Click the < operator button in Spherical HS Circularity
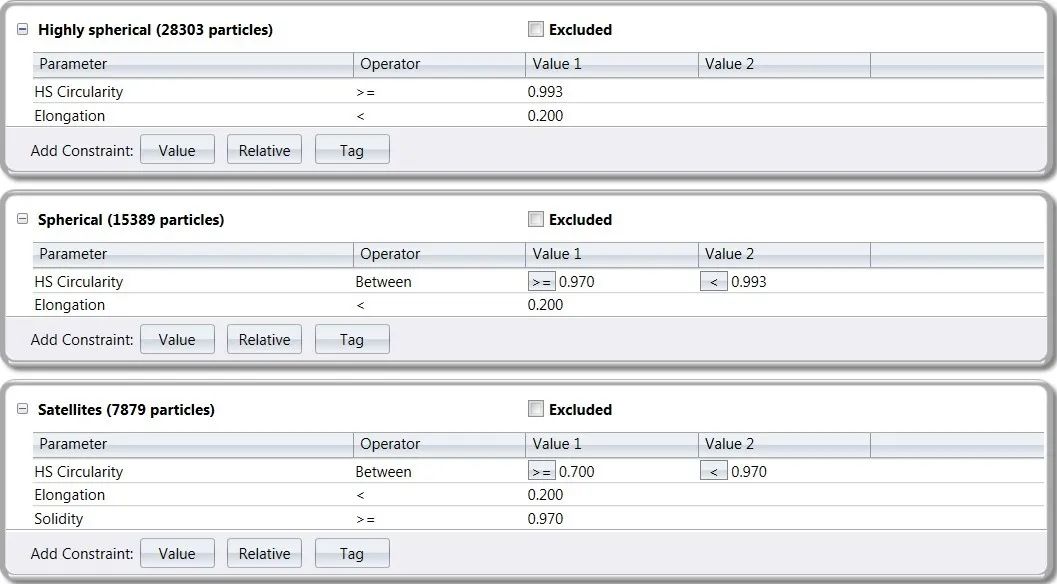 pyautogui.click(x=713, y=282)
